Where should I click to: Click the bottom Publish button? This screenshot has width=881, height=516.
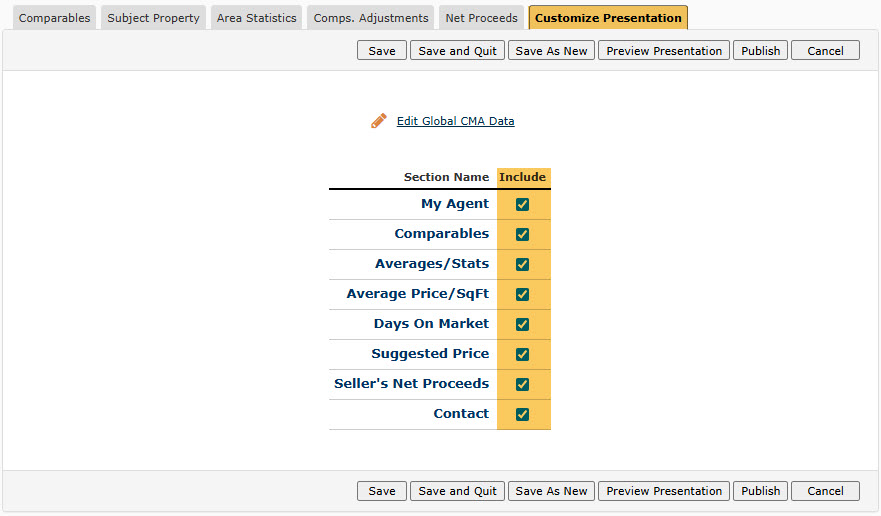pyautogui.click(x=760, y=491)
